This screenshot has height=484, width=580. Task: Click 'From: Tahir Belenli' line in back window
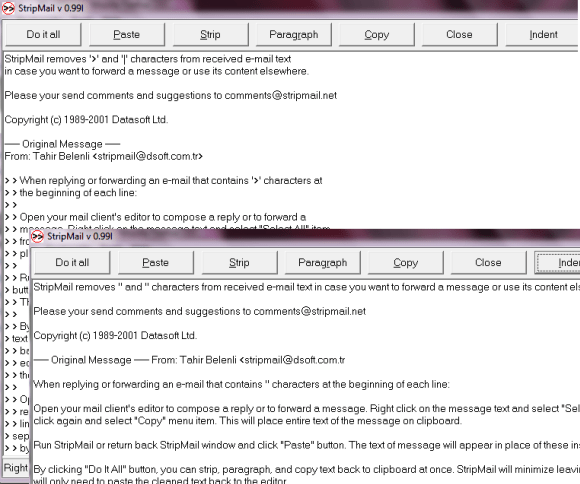point(104,156)
